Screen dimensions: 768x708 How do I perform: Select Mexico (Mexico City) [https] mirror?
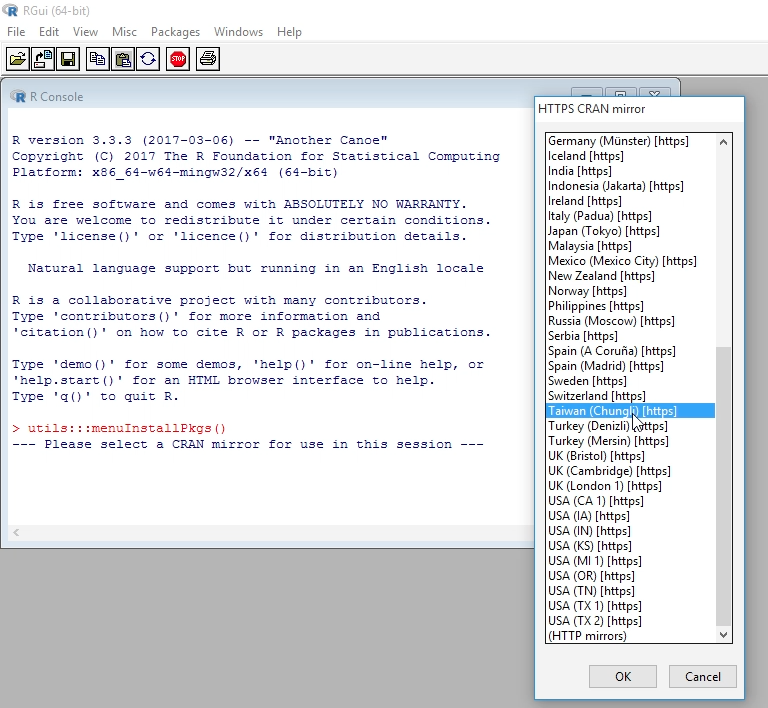coord(630,261)
